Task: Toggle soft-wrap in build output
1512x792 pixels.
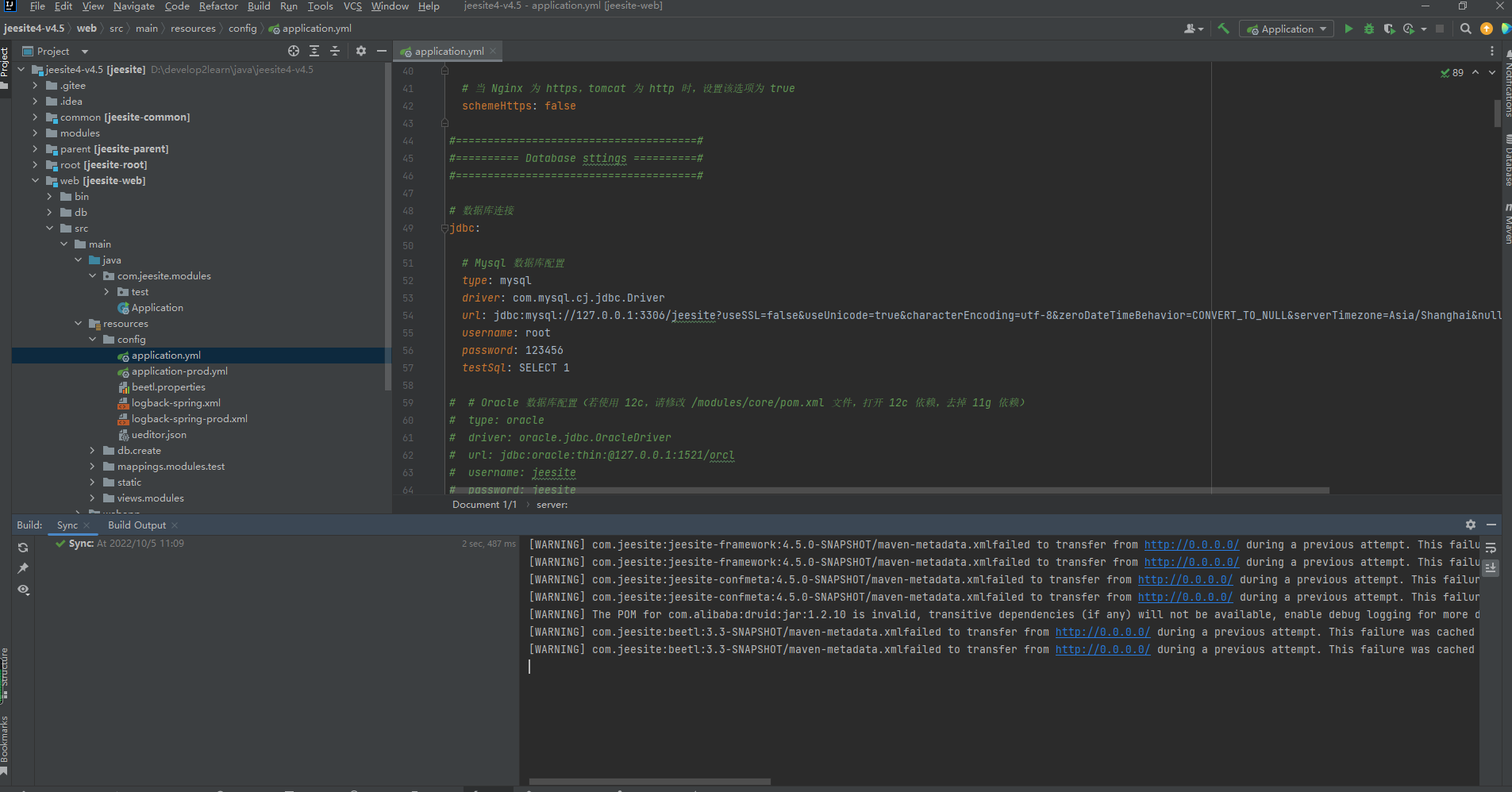Action: pos(1491,548)
